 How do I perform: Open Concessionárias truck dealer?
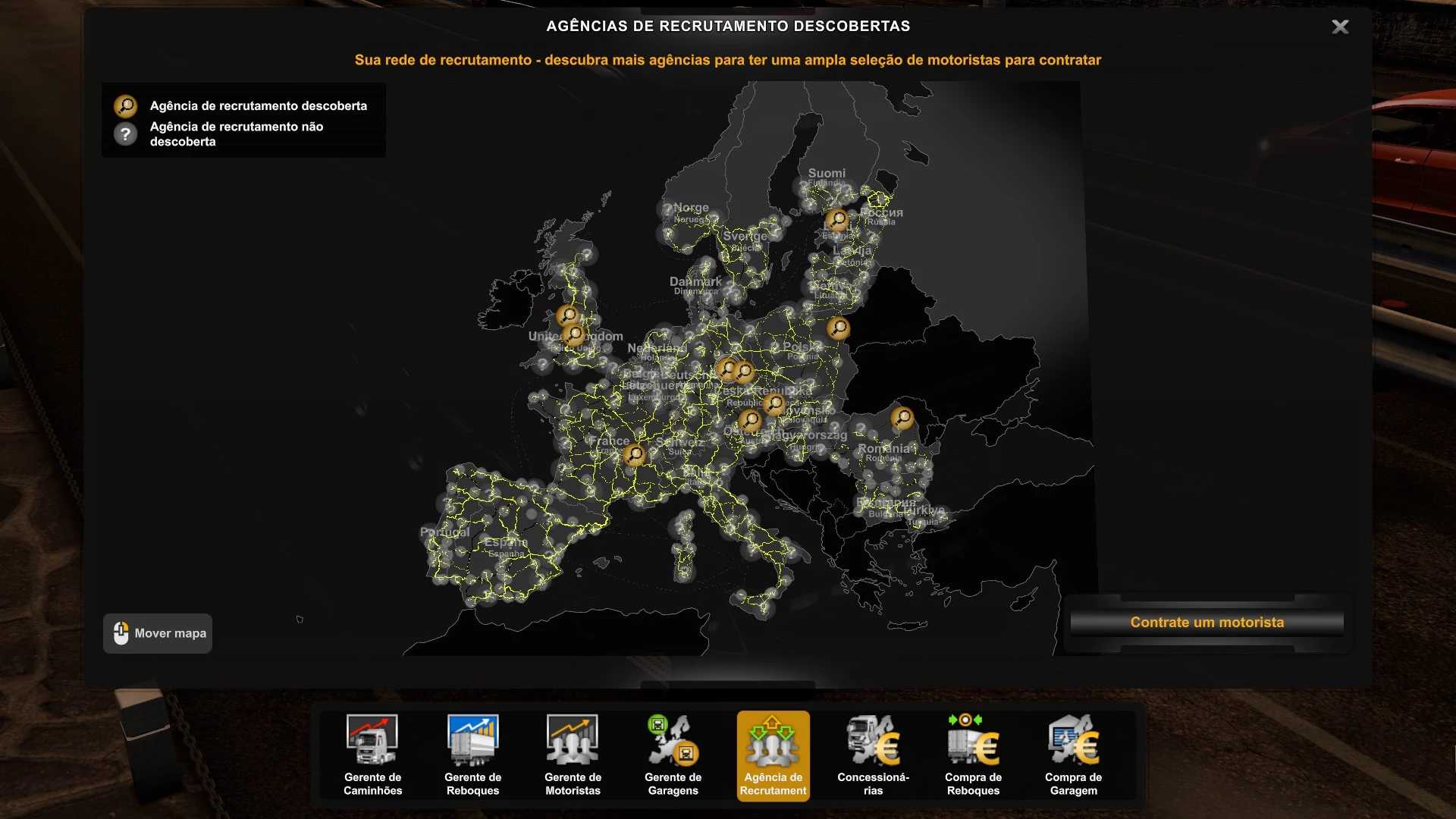point(873,755)
